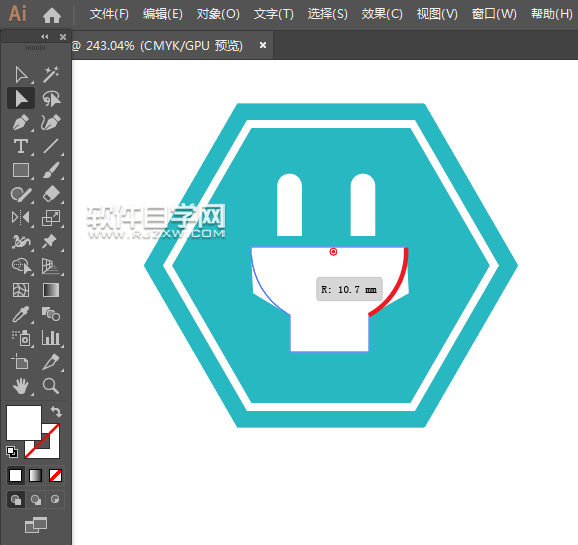Enable Draw Inside mode
Viewport: 578px width, 545px height.
[55, 500]
